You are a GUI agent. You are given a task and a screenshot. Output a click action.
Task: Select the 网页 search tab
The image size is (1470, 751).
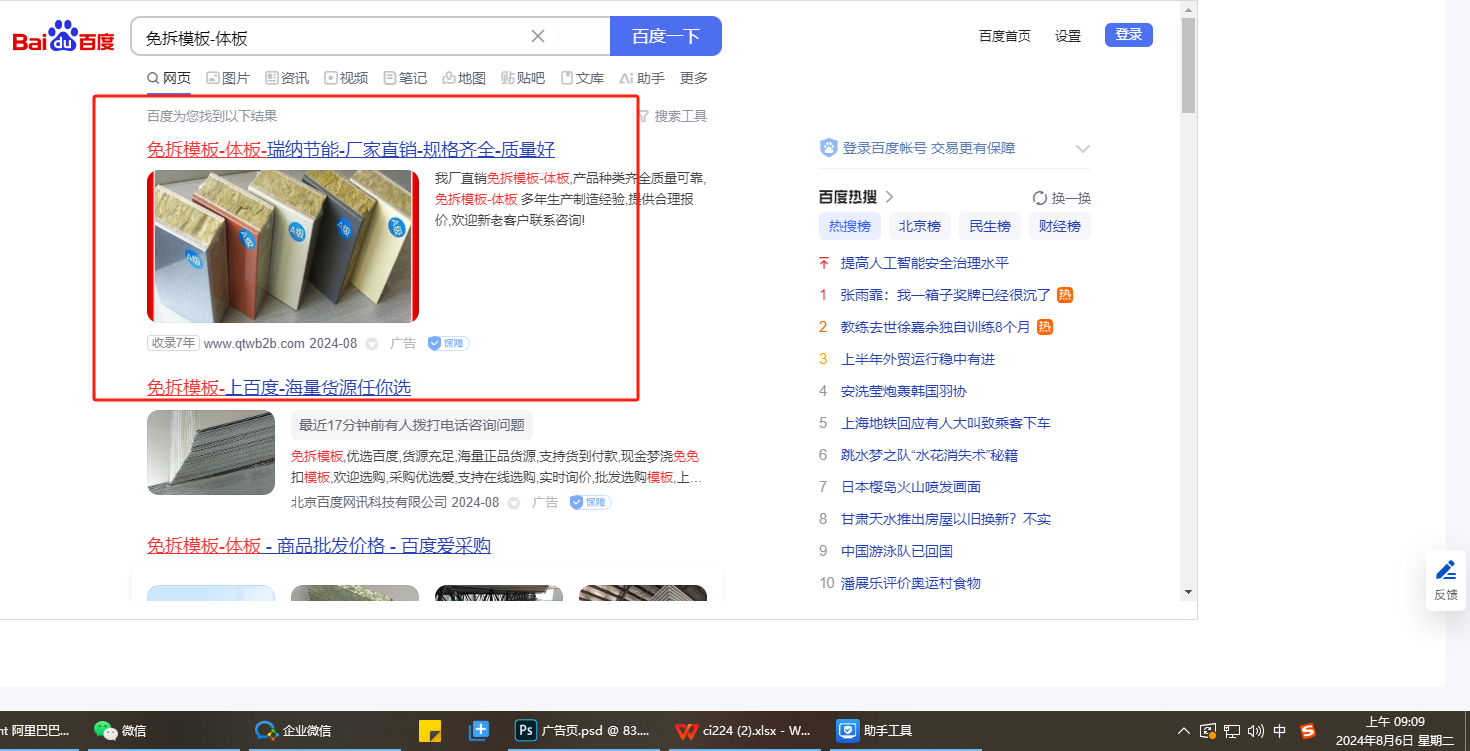(169, 78)
